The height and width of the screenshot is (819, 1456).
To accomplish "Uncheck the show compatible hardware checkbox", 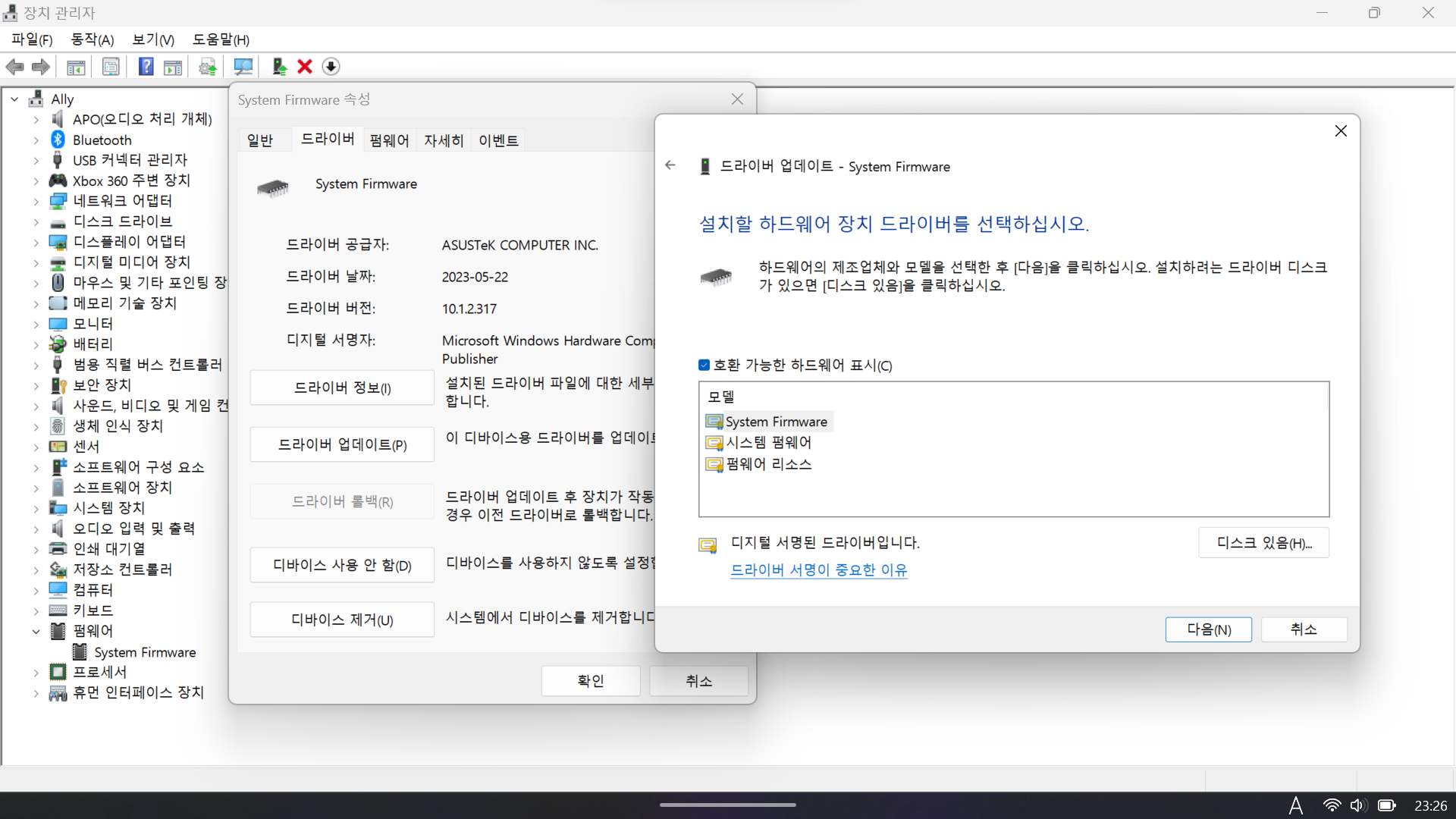I will 704,366.
